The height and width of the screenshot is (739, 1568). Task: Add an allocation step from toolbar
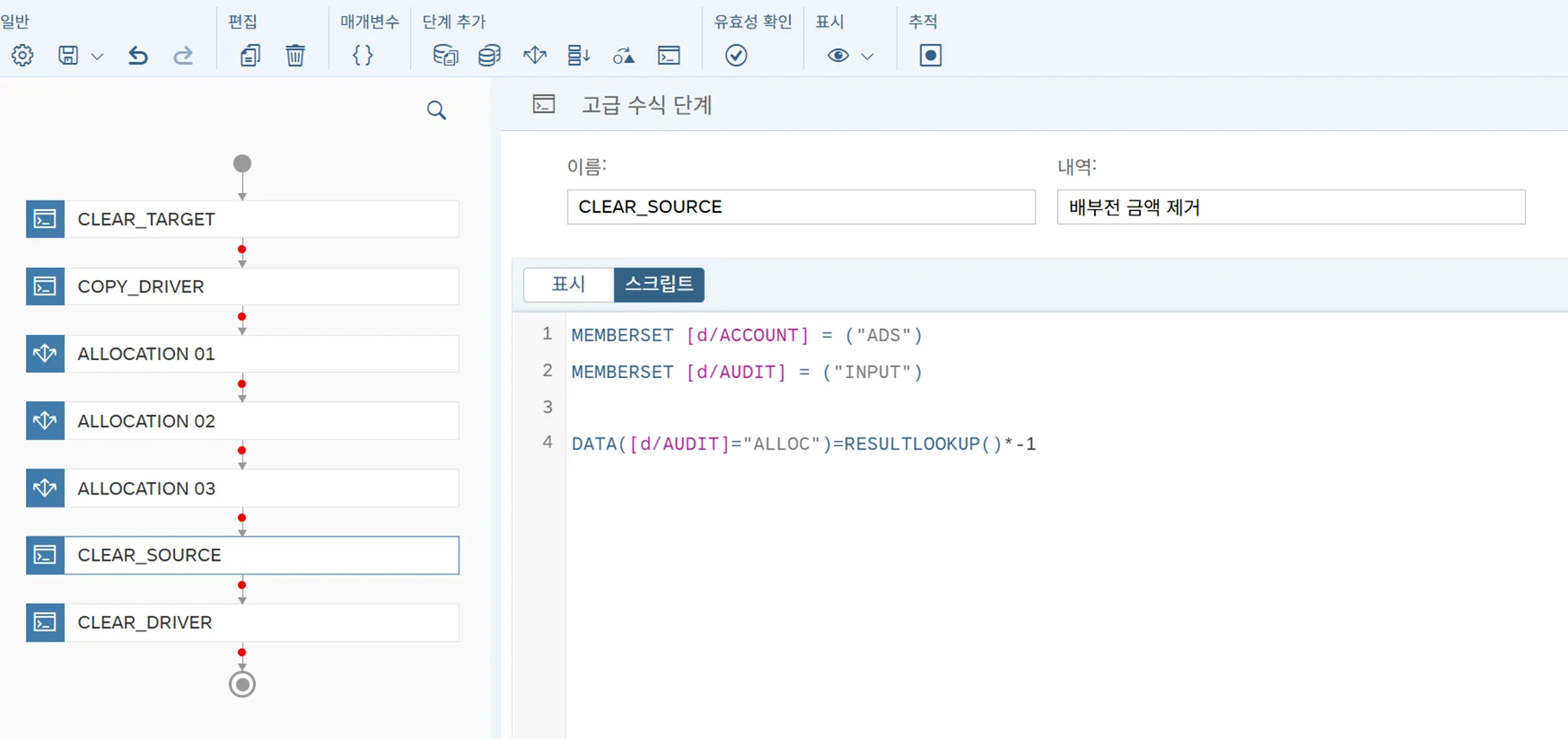point(534,55)
